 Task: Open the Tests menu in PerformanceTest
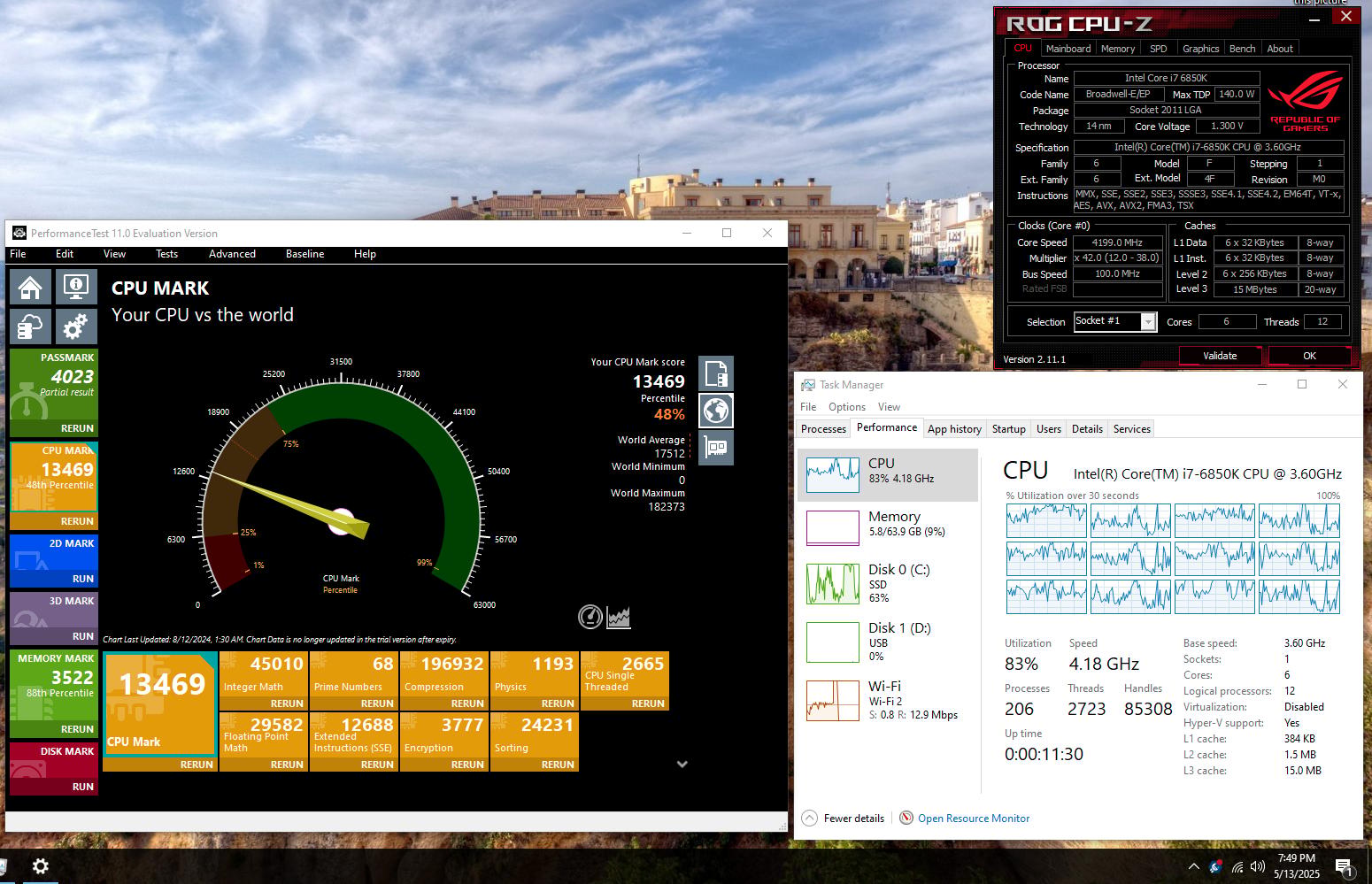click(166, 254)
